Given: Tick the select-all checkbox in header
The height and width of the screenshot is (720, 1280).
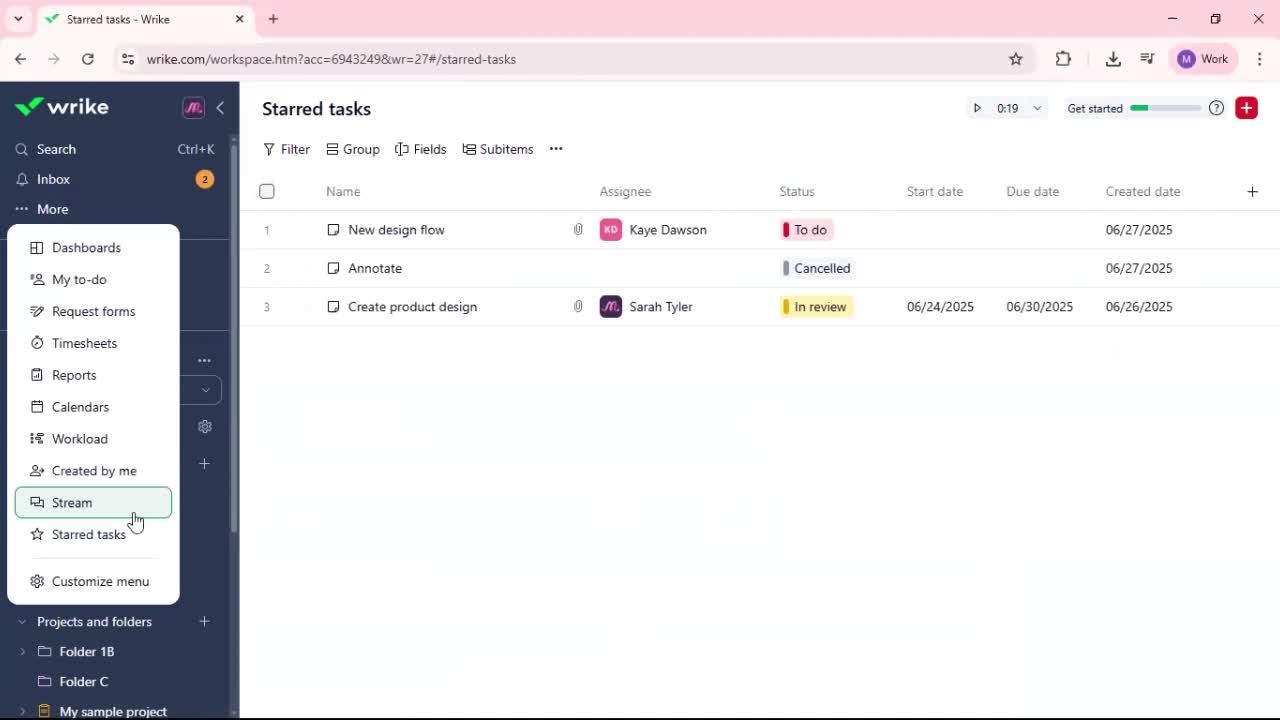Looking at the screenshot, I should (267, 191).
